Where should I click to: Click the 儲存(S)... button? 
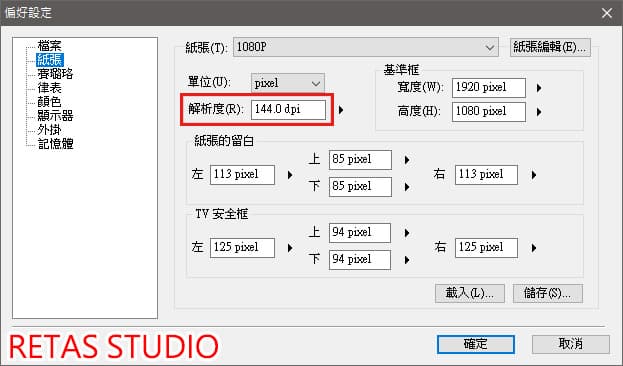click(548, 293)
